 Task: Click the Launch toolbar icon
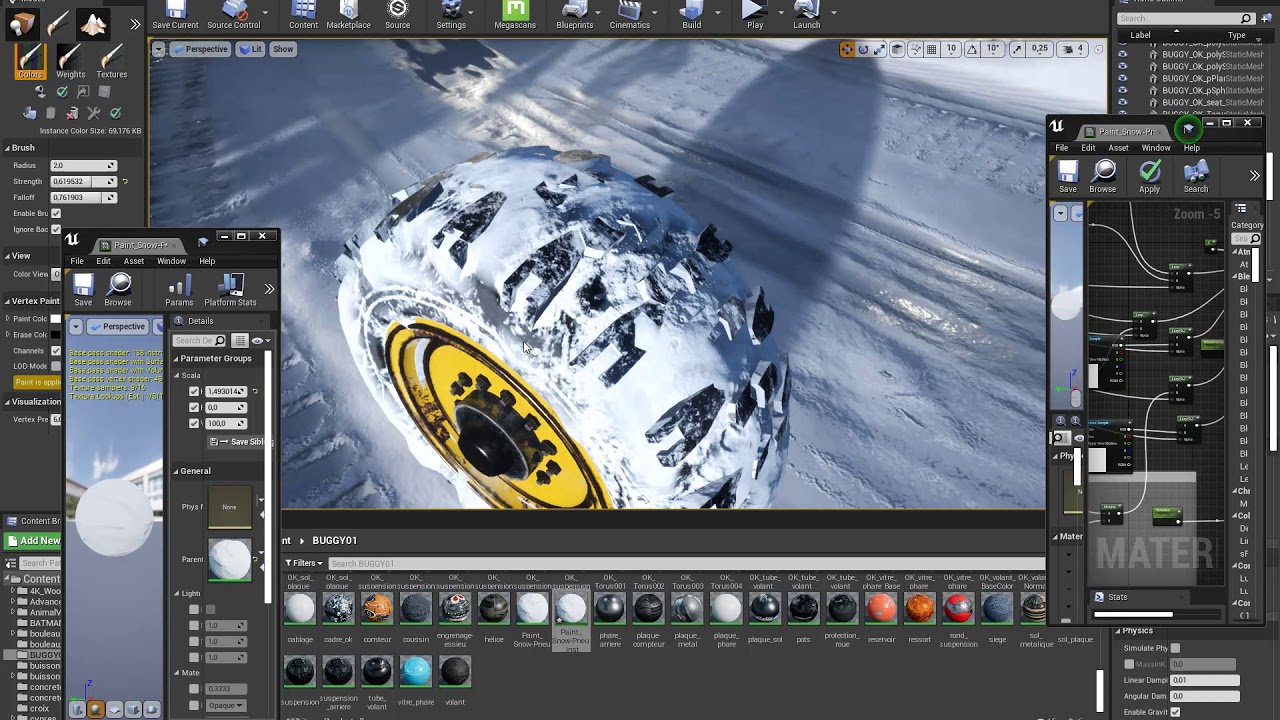[x=806, y=15]
